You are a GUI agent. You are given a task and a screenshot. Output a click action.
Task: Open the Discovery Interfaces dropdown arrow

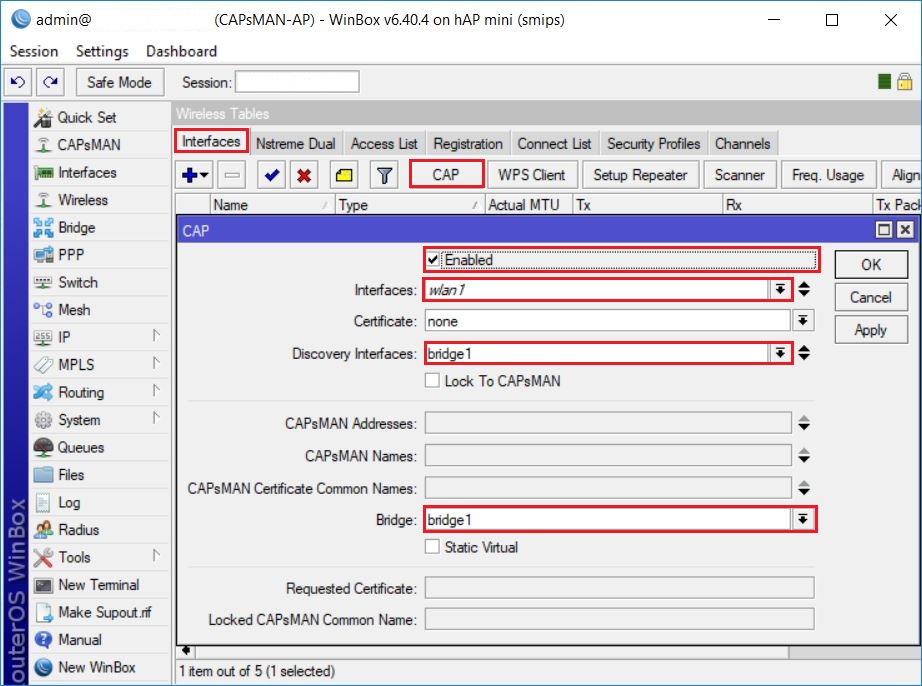pyautogui.click(x=780, y=353)
